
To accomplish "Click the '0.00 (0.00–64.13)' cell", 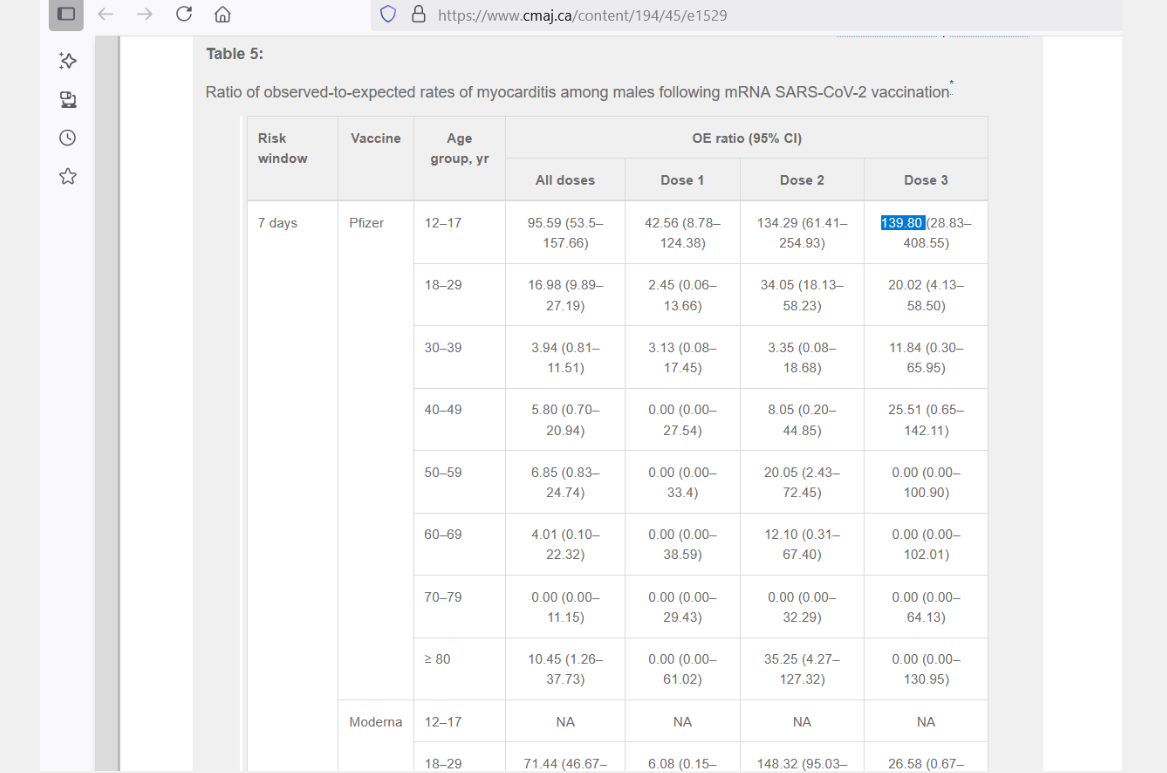I will pos(926,607).
